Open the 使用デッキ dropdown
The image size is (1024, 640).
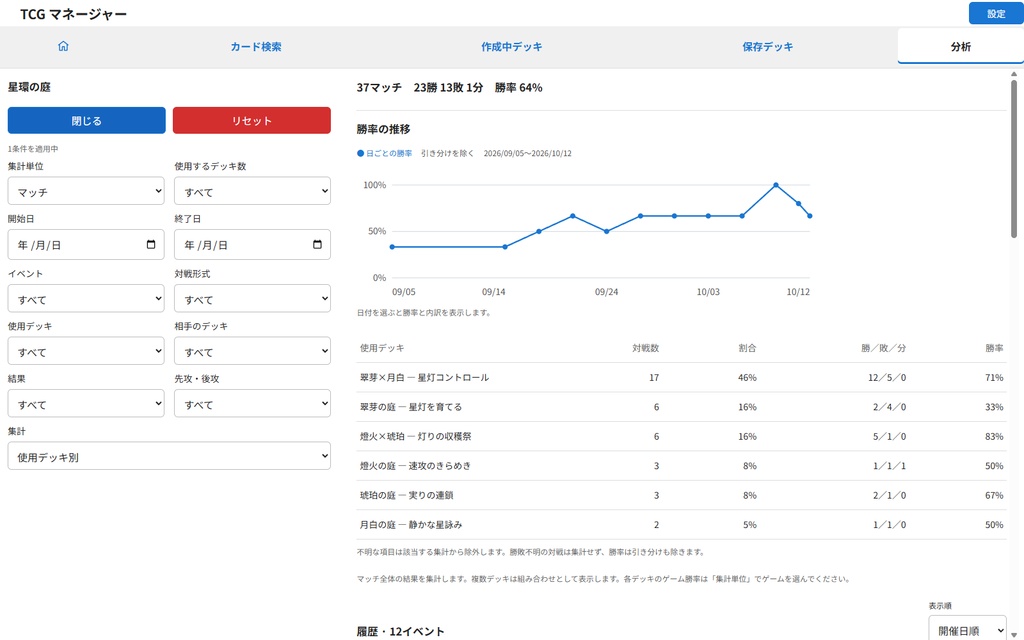tap(86, 351)
